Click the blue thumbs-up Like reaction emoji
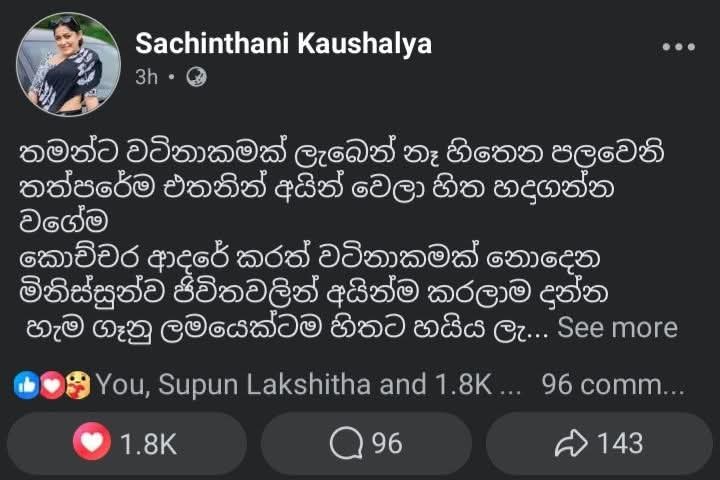This screenshot has width=720, height=480. tap(24, 385)
